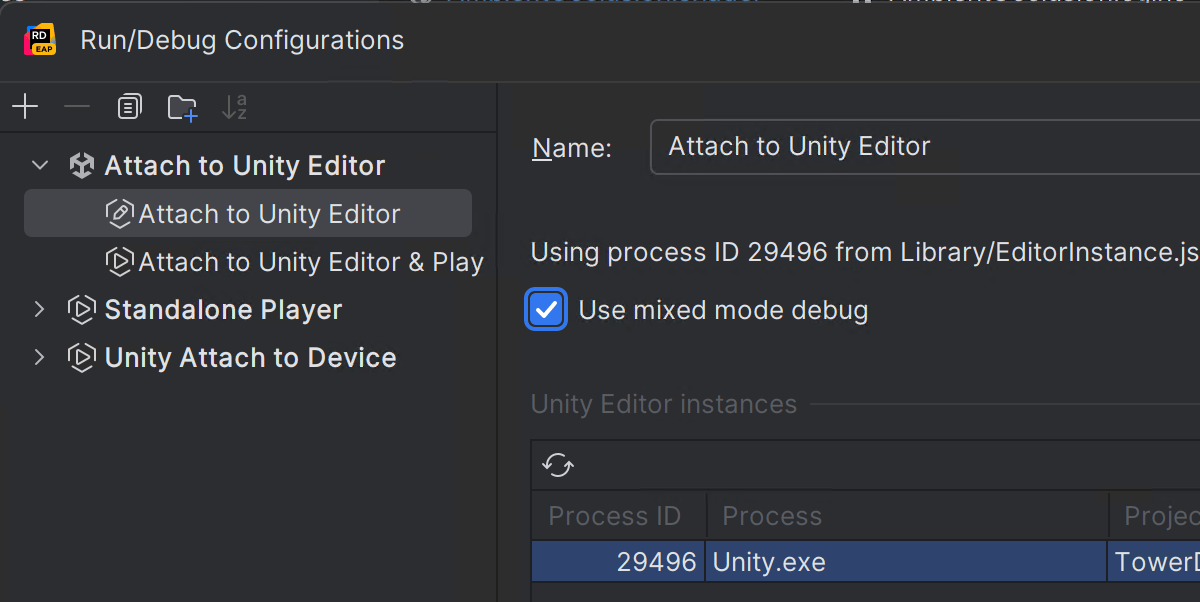Screen dimensions: 1200x602
Task: Expand the Unity Attach to Device group
Action: [40, 358]
